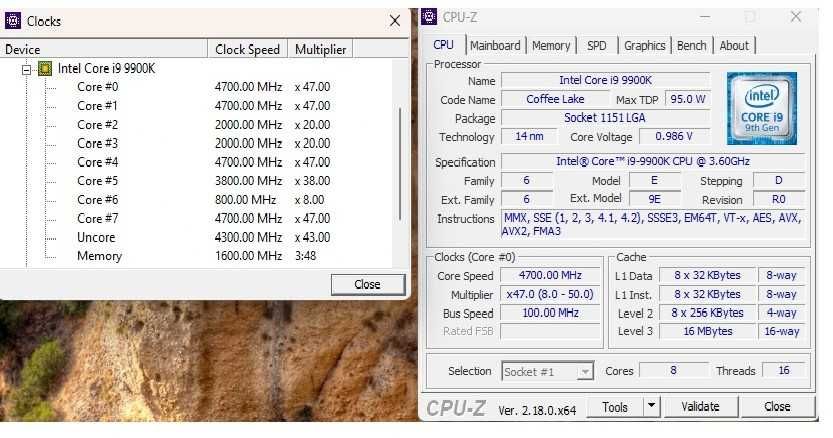
Task: Click the Instructions list text
Action: tap(653, 224)
